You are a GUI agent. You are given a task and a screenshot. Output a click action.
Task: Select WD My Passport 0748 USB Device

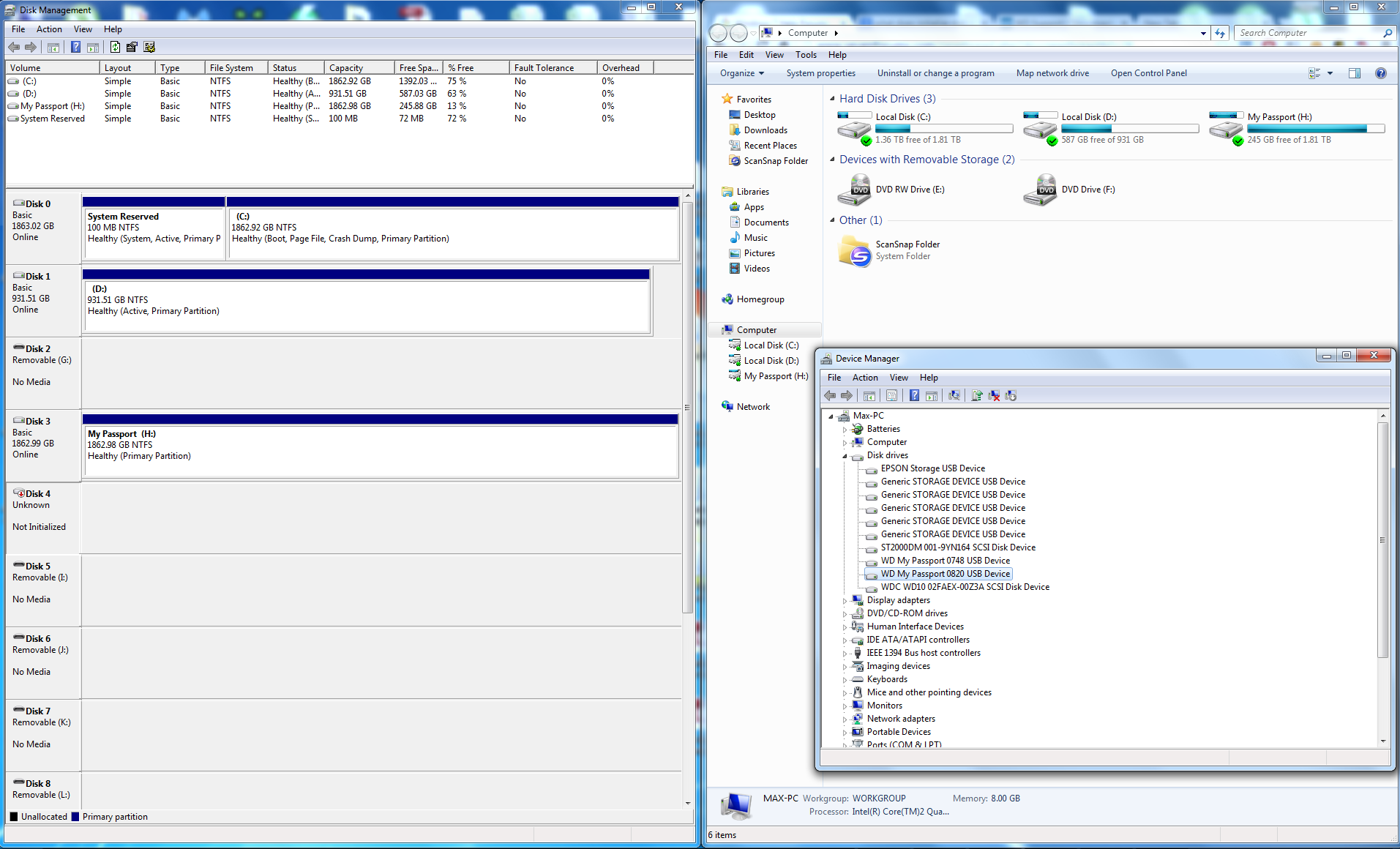(945, 561)
